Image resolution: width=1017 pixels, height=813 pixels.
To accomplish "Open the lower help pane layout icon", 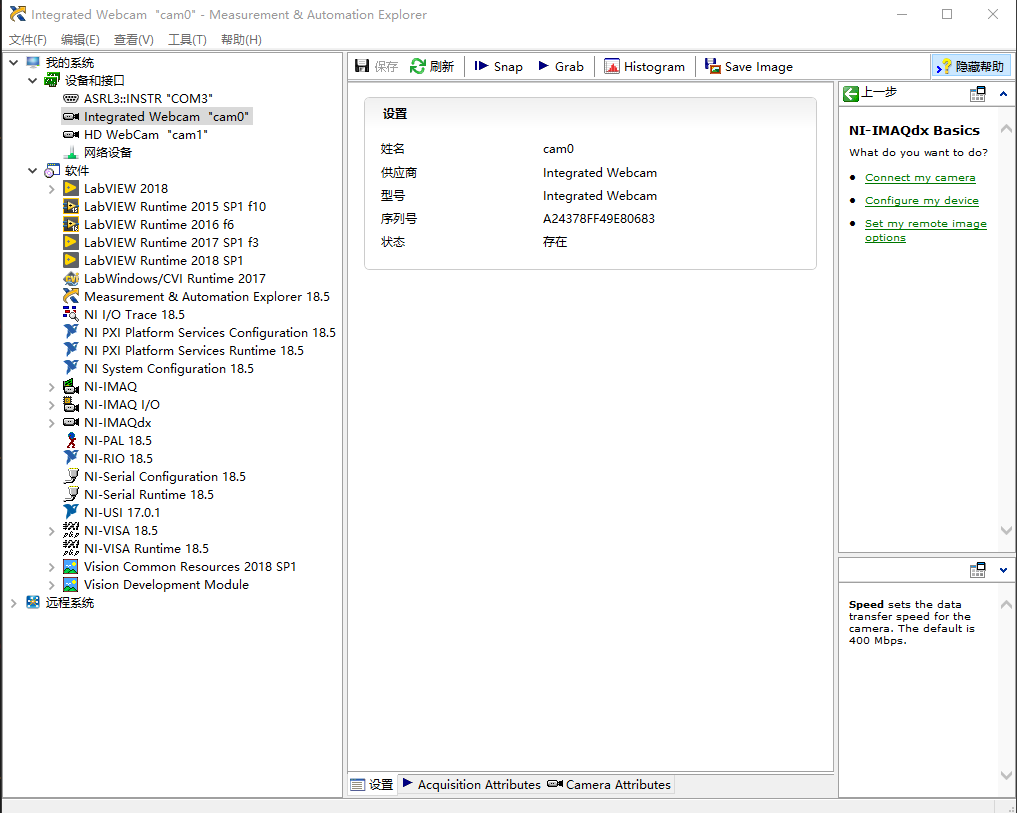I will pos(977,570).
